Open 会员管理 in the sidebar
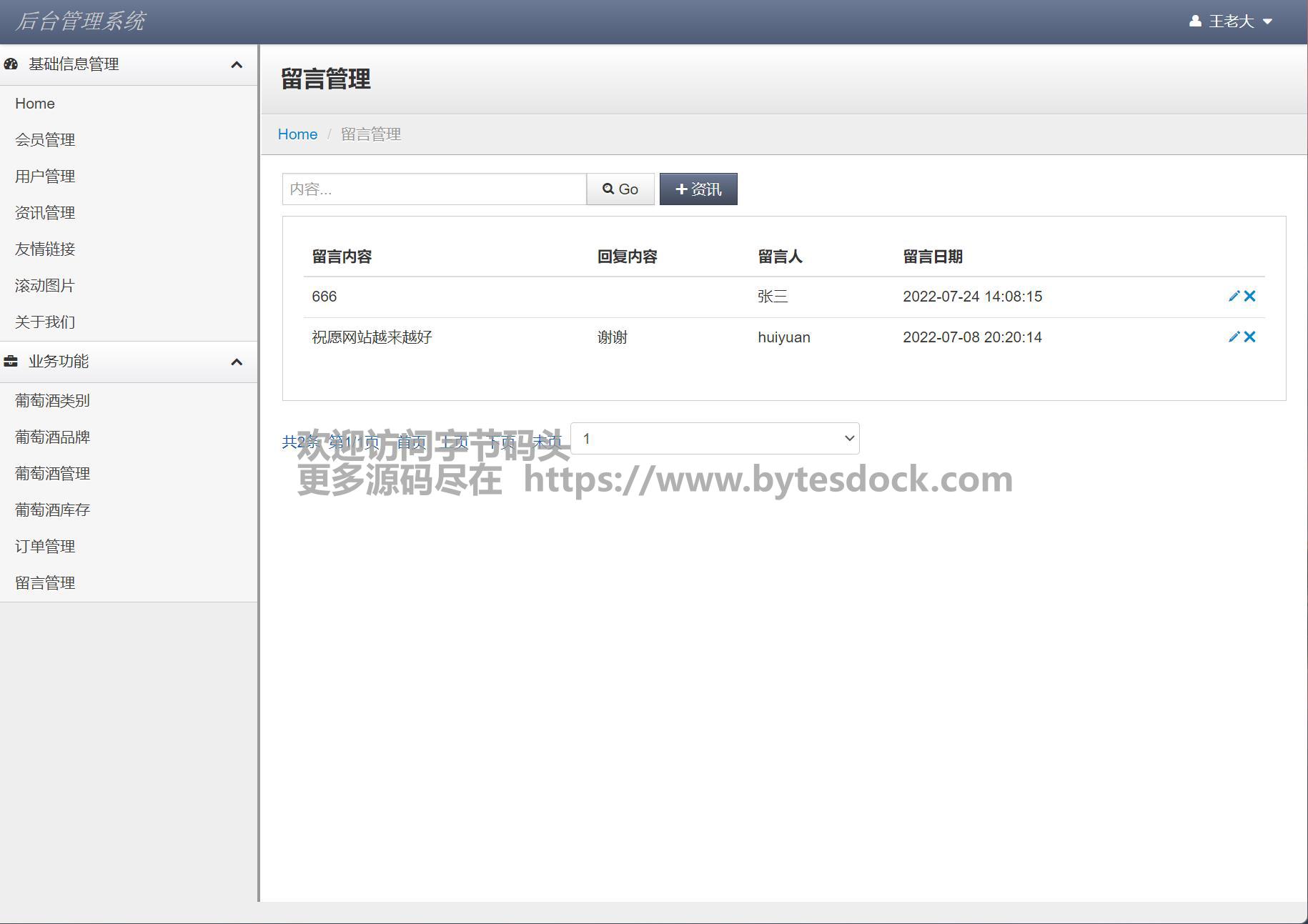Viewport: 1308px width, 924px height. 45,140
